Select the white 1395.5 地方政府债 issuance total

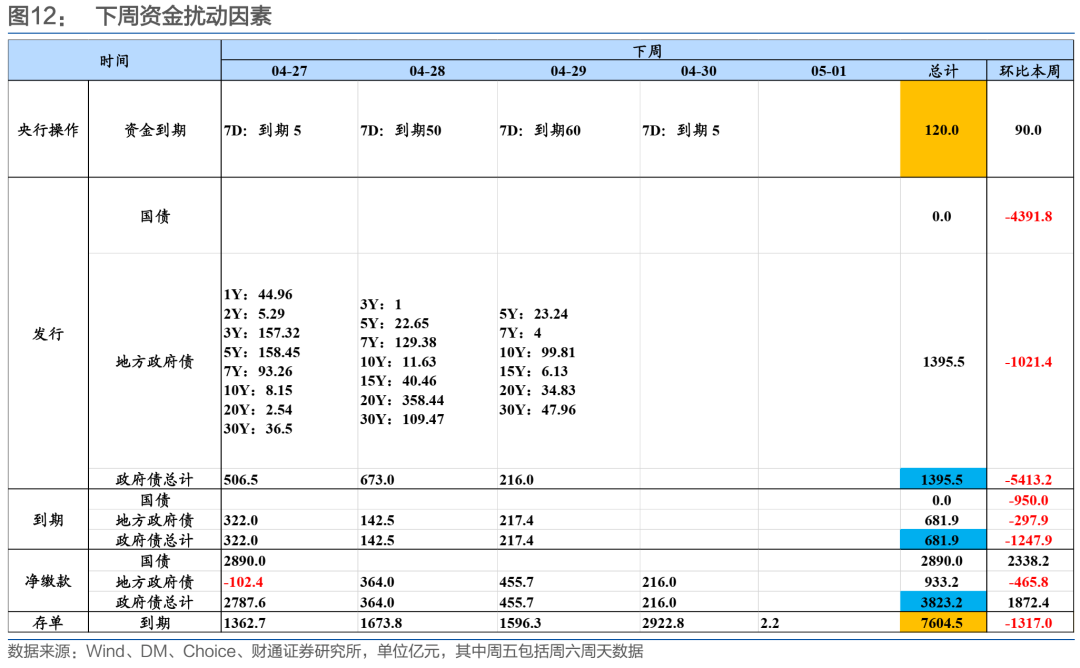(943, 362)
